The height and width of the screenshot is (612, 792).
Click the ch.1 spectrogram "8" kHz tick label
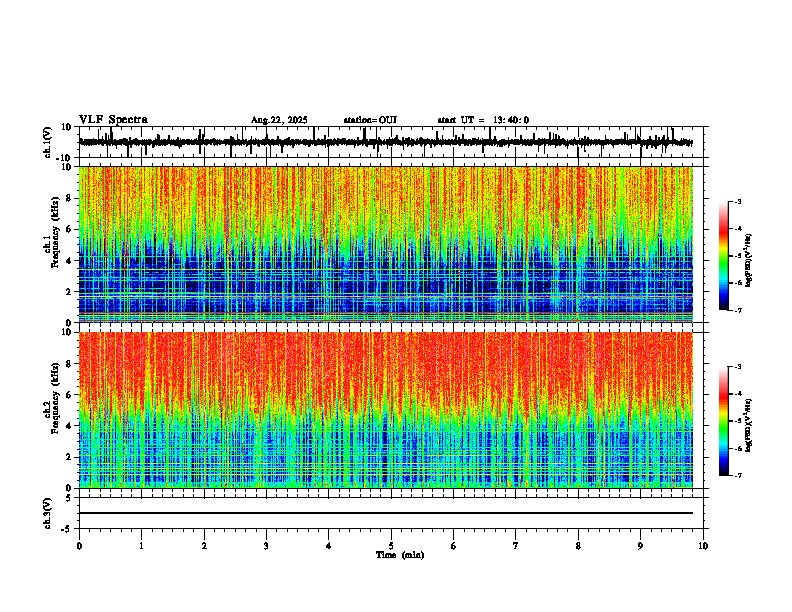click(69, 198)
